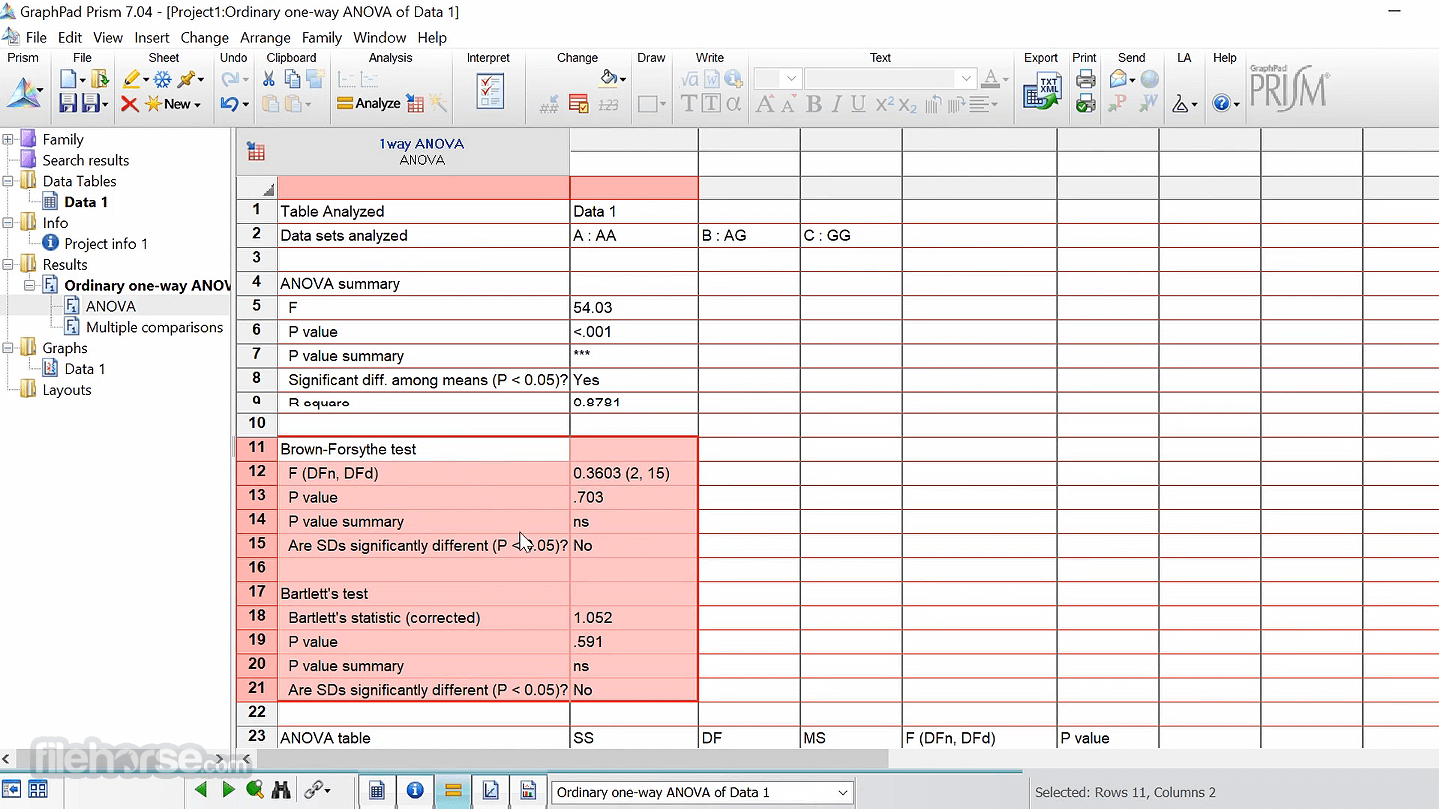
Task: Collapse the Graphs folder
Action: tap(8, 348)
